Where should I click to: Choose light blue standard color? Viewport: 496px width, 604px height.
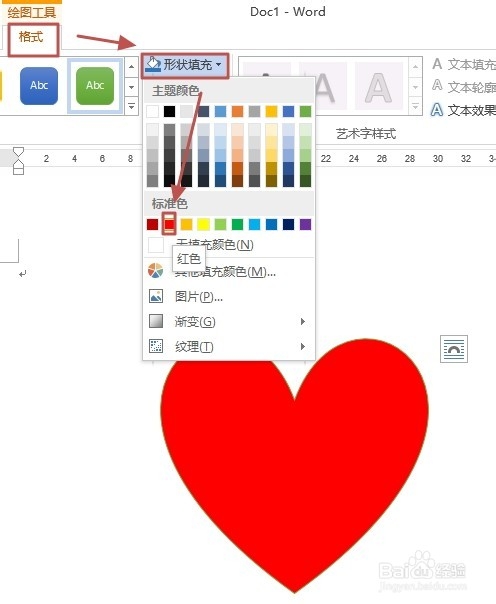(x=255, y=224)
